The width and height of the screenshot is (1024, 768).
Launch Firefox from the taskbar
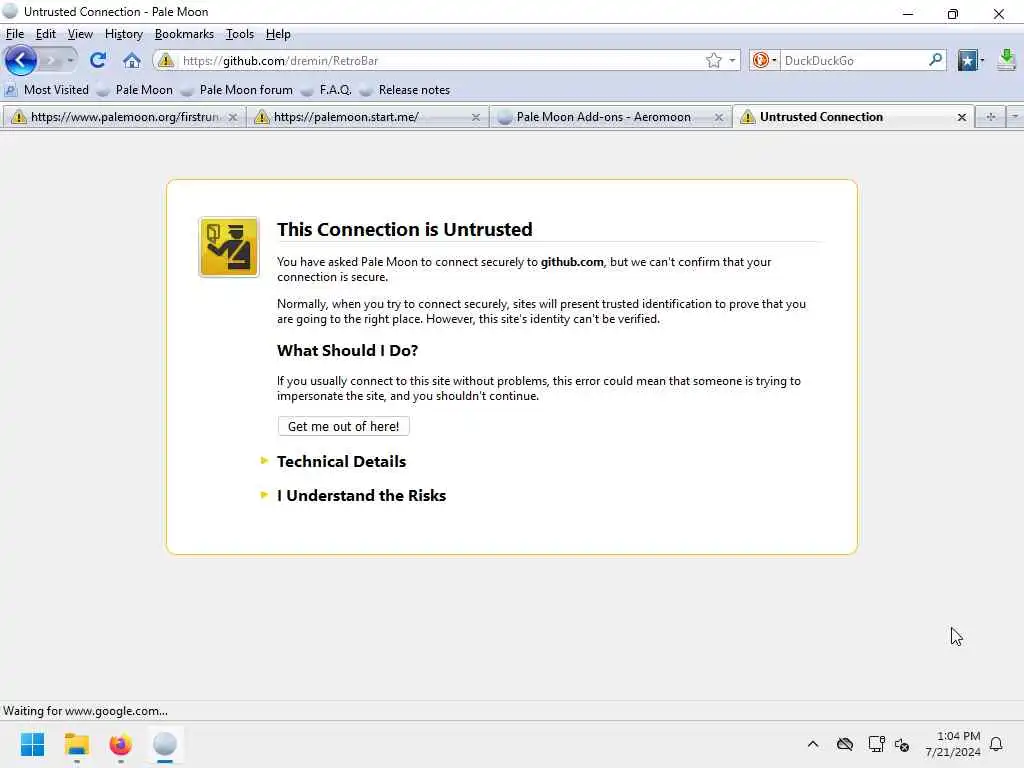click(121, 744)
